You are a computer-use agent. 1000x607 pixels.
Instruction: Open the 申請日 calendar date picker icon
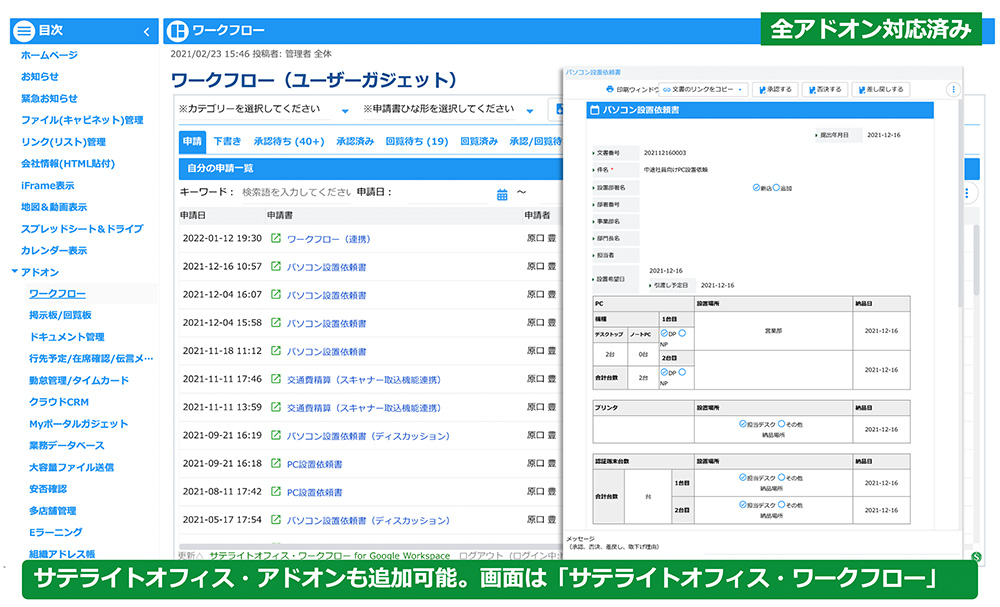click(x=502, y=194)
